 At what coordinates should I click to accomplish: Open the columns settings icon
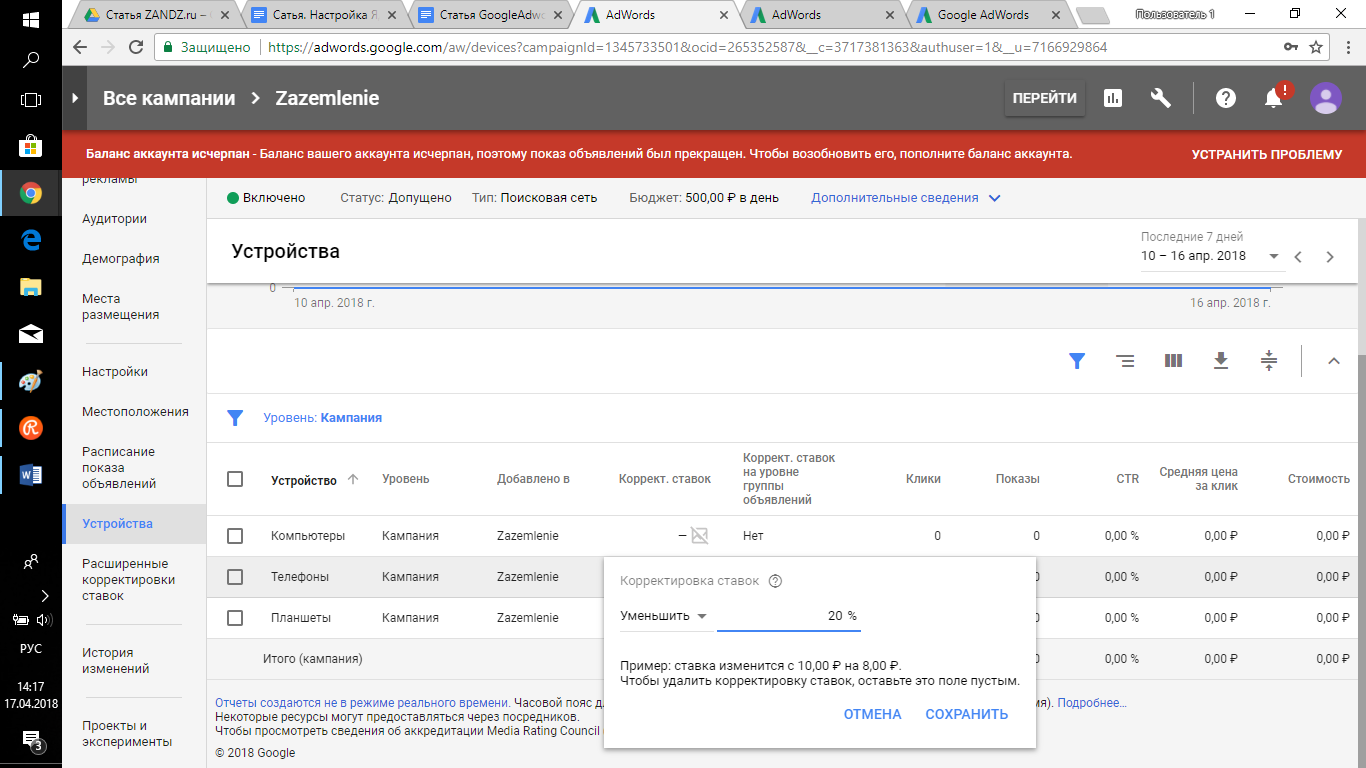coord(1174,361)
